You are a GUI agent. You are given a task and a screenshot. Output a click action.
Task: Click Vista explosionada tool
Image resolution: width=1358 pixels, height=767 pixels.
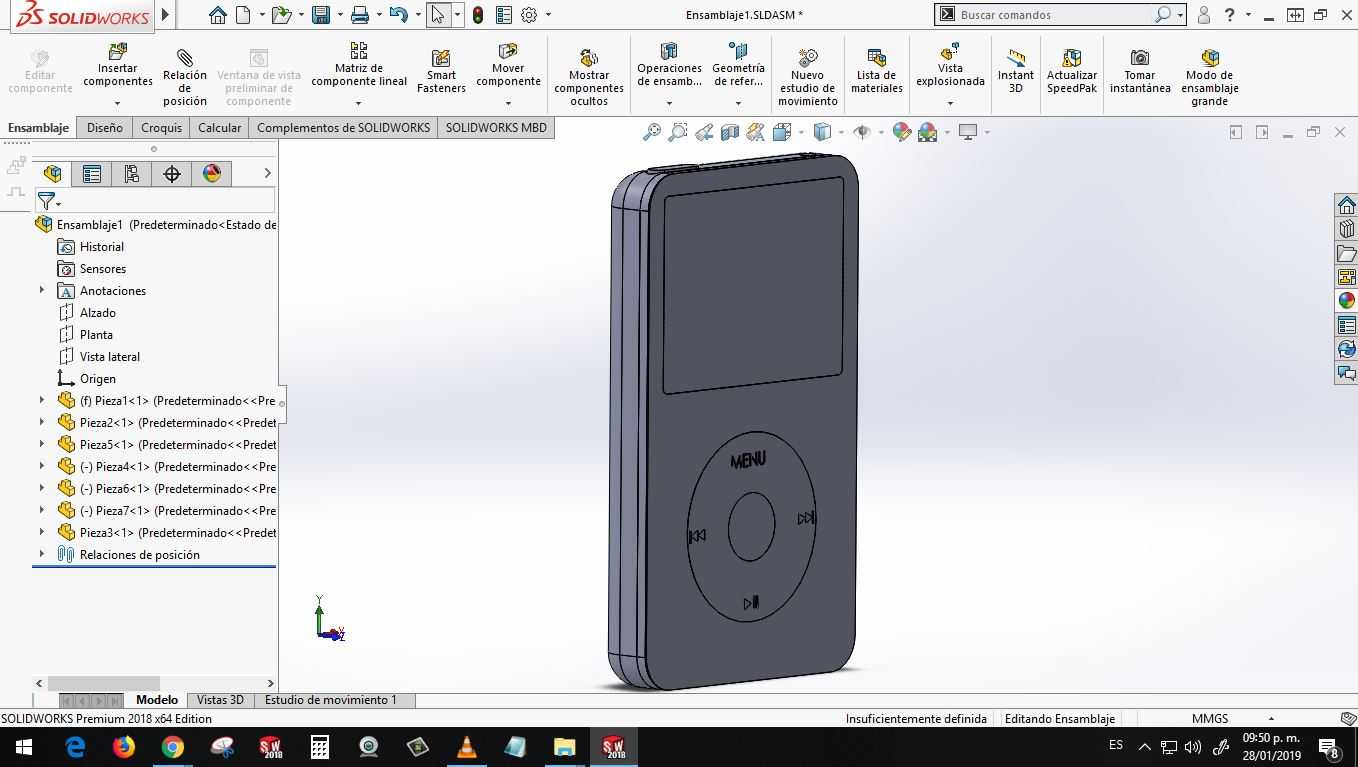tap(950, 65)
